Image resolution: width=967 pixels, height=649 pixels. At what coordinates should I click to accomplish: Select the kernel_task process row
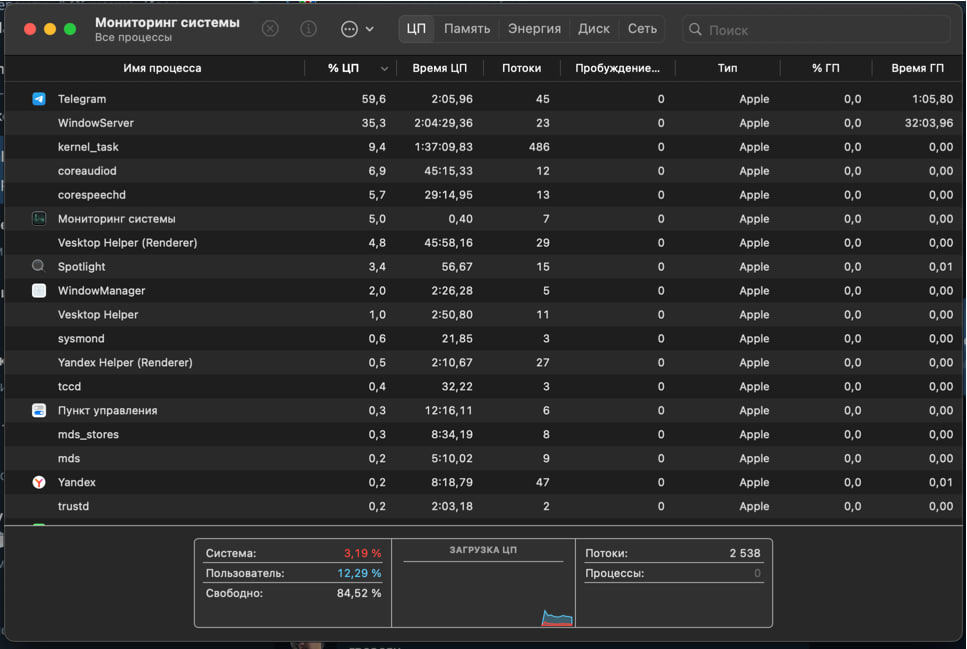click(x=484, y=147)
